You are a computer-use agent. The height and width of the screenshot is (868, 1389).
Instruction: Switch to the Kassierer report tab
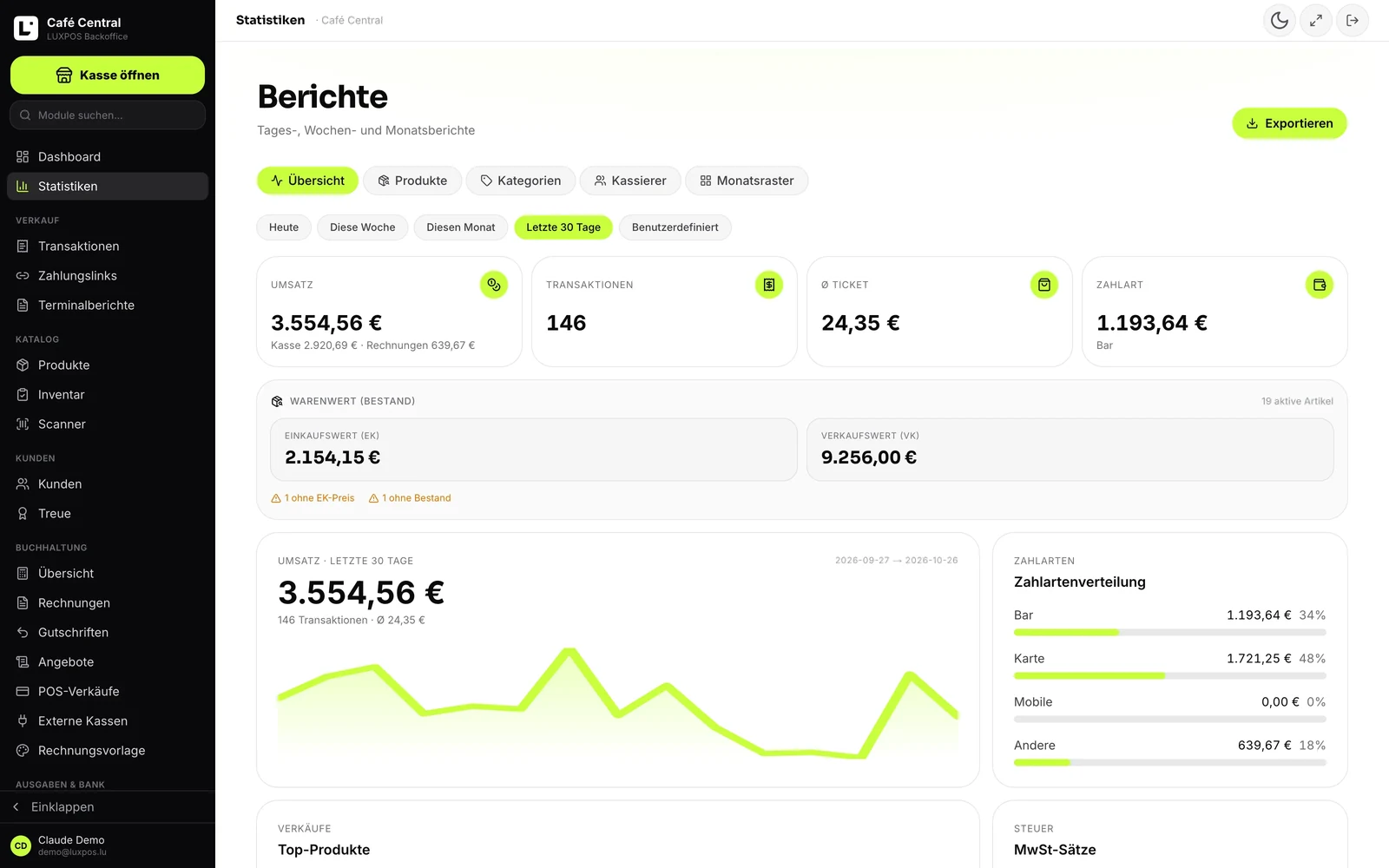[x=630, y=181]
